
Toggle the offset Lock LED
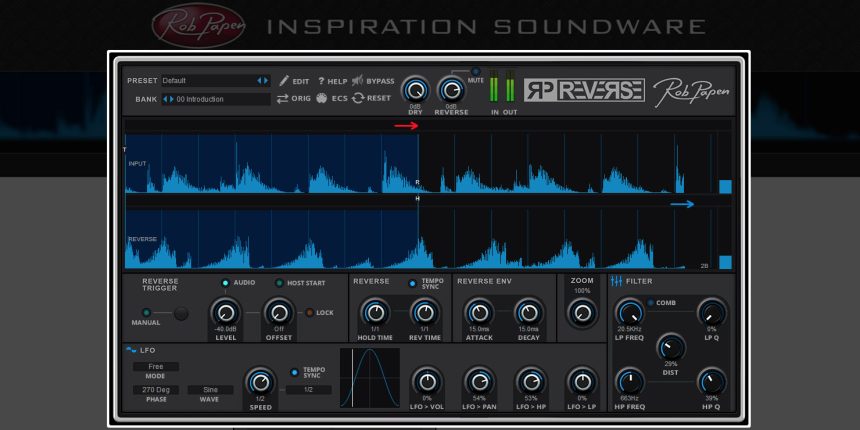click(309, 313)
